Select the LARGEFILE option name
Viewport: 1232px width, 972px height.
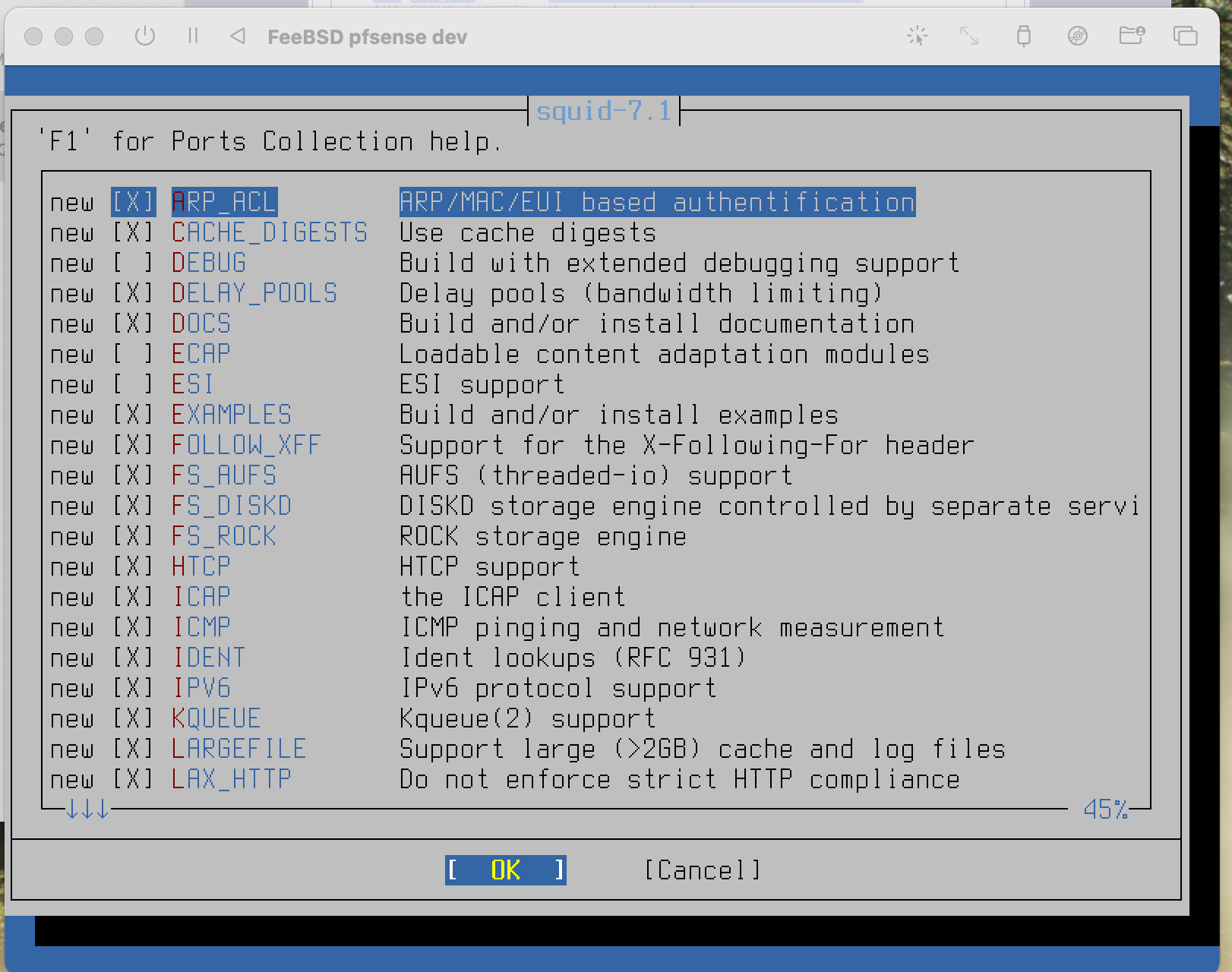tap(239, 750)
